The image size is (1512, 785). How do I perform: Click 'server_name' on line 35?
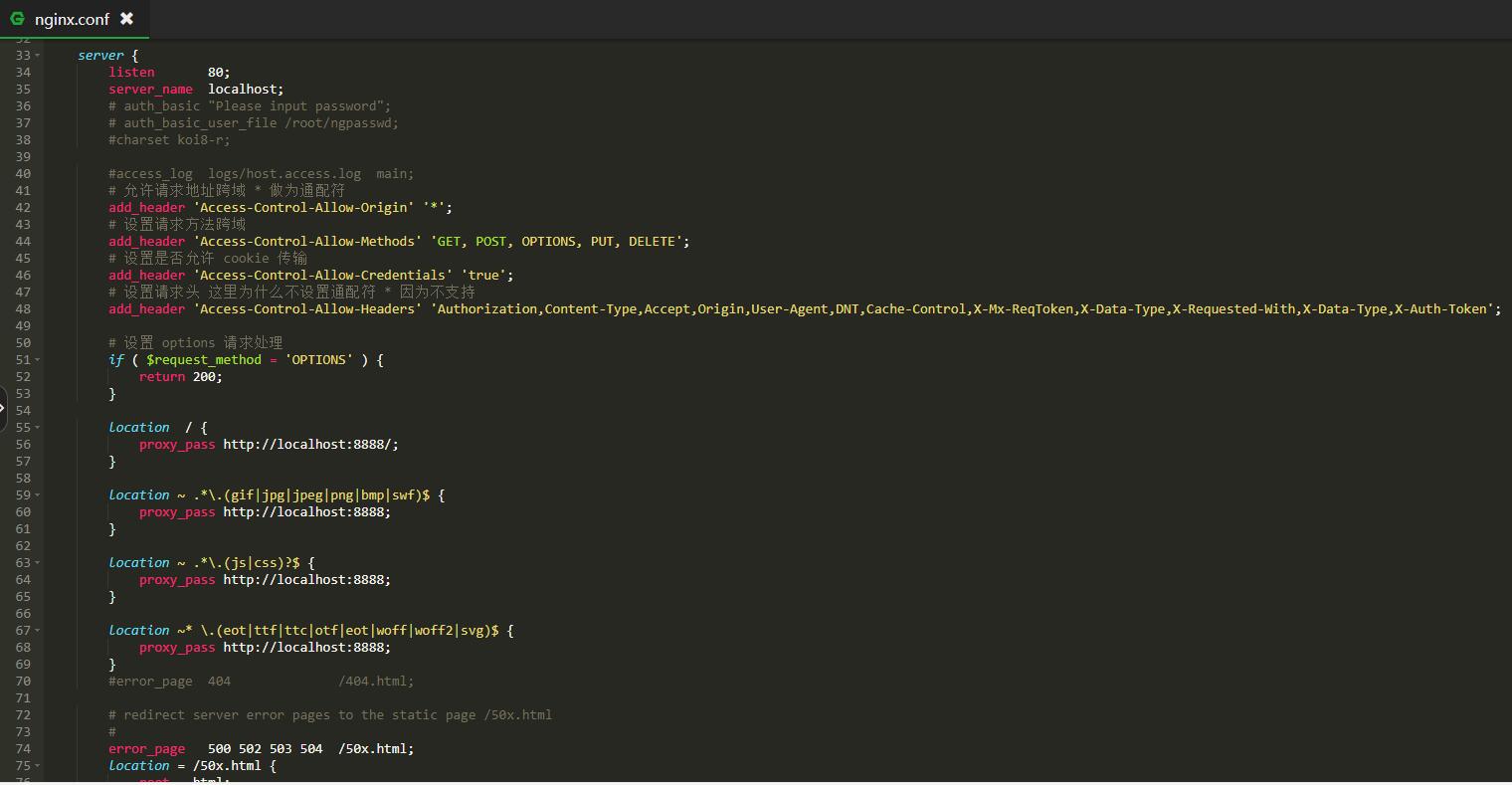pos(150,89)
